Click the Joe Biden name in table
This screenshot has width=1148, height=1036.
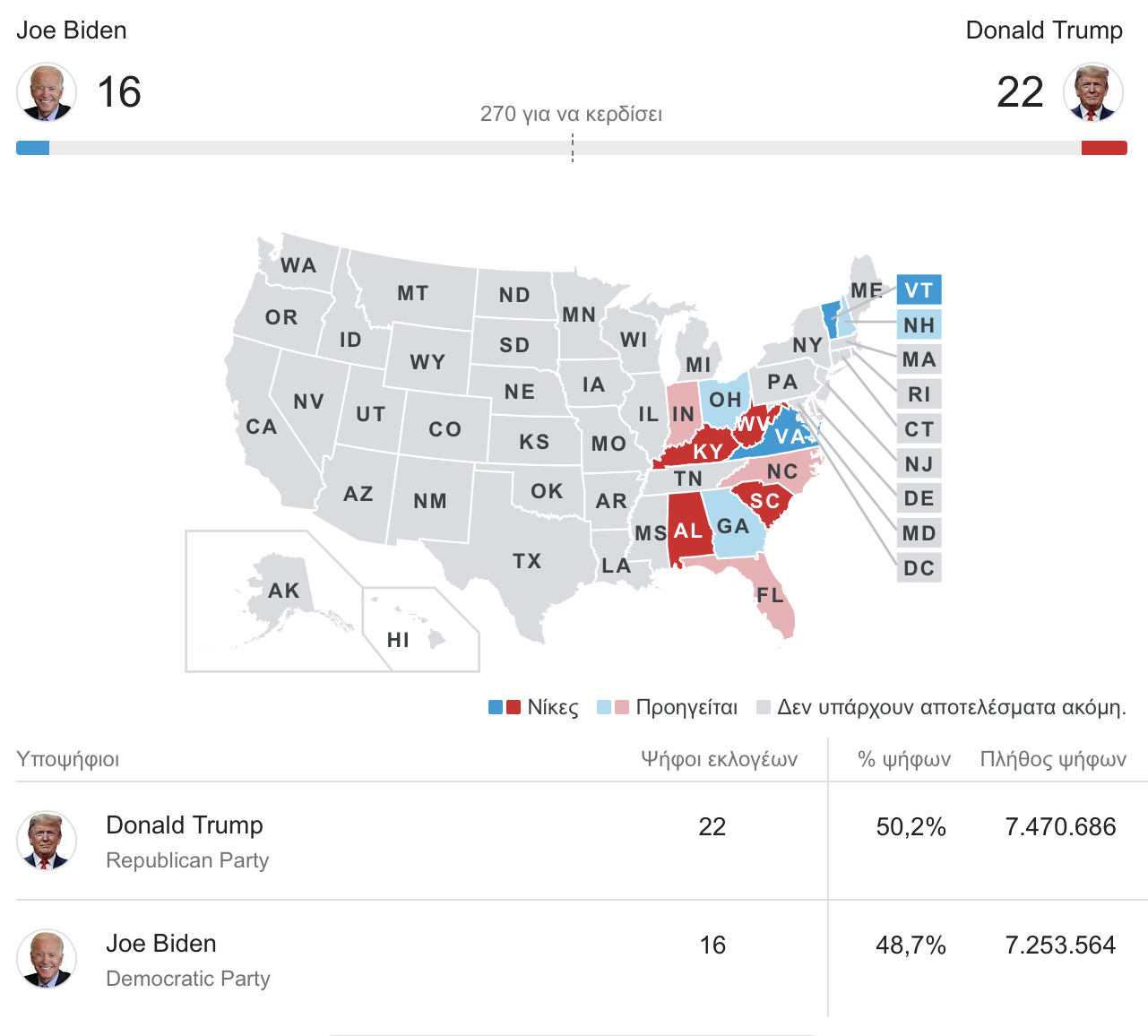pyautogui.click(x=161, y=944)
